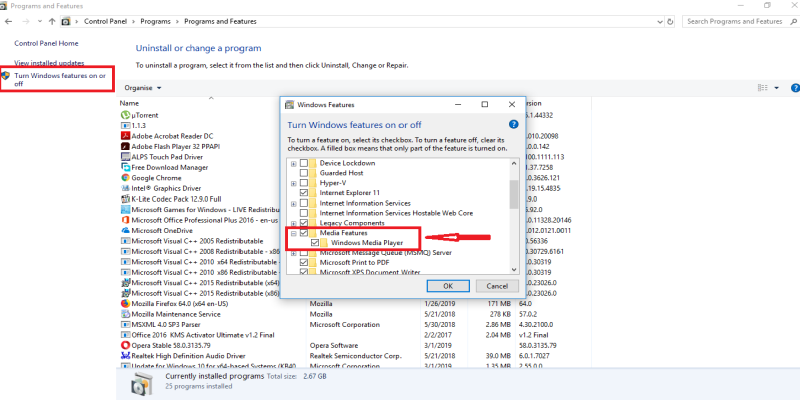Select the Intel Graphics Driver icon

pyautogui.click(x=126, y=188)
